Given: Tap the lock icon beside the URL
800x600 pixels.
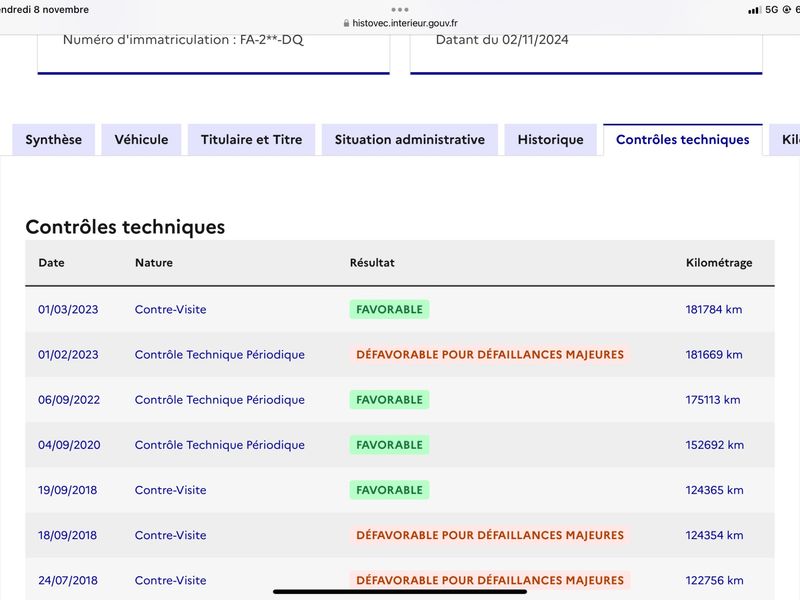Looking at the screenshot, I should (346, 23).
